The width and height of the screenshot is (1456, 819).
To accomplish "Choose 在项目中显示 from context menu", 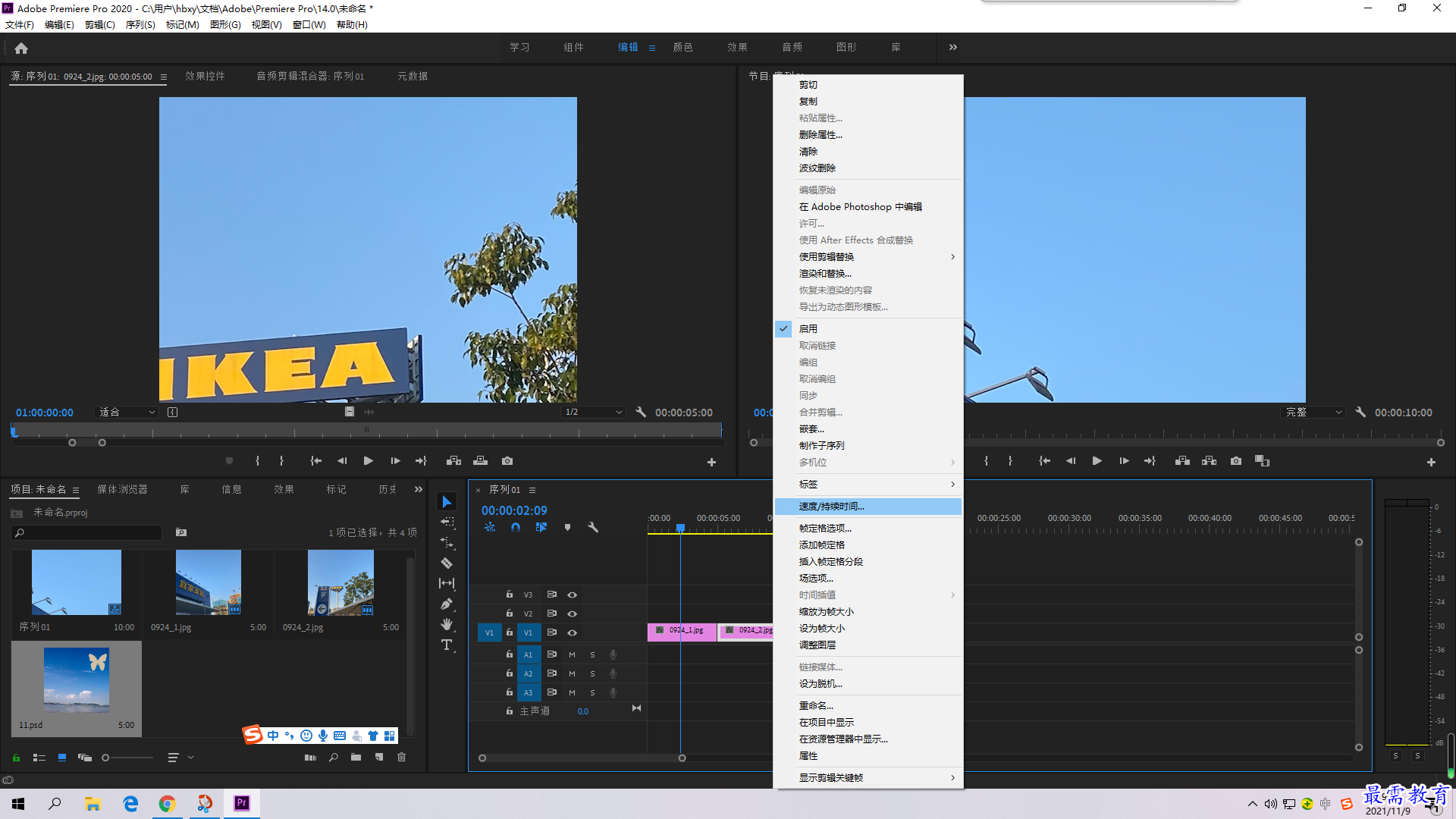I will pos(868,722).
